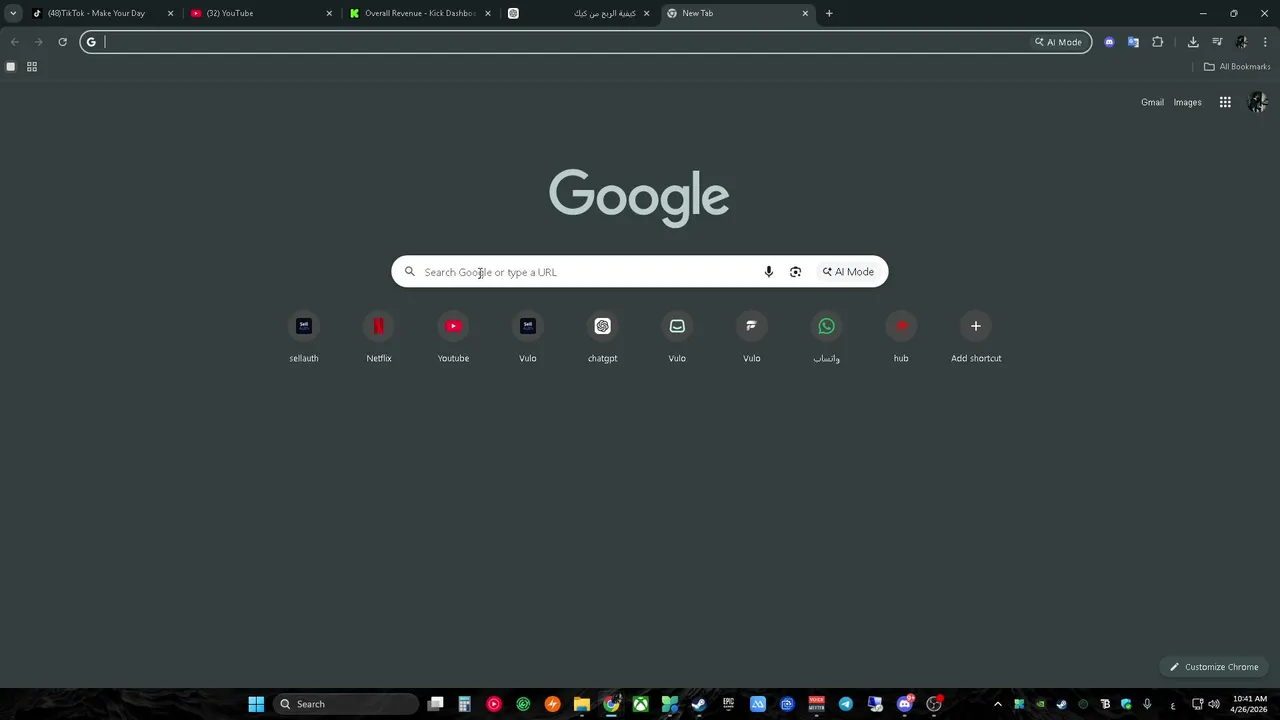Open volume control in system tray

1214,704
